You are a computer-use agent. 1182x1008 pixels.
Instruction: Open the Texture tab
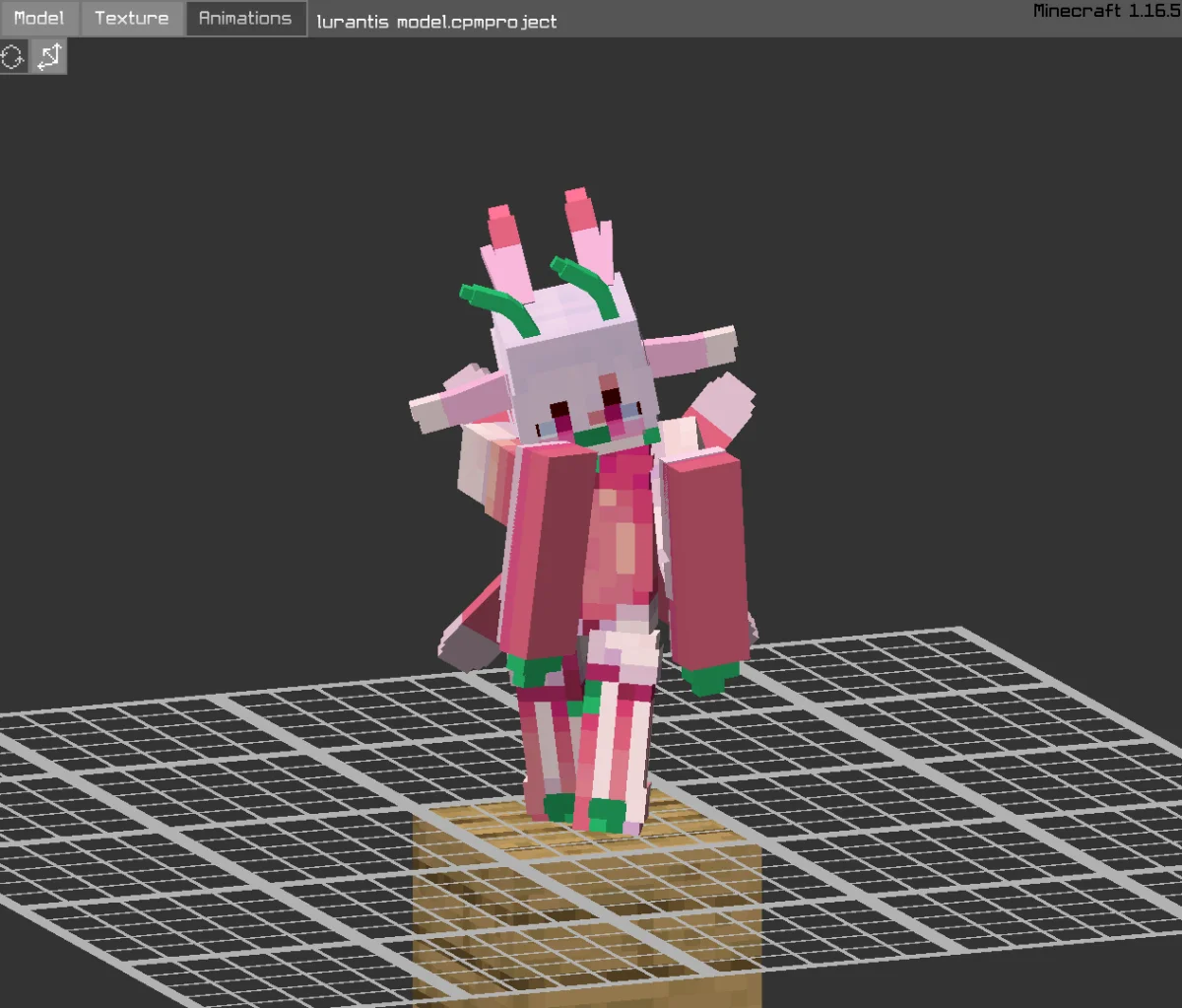tap(132, 18)
